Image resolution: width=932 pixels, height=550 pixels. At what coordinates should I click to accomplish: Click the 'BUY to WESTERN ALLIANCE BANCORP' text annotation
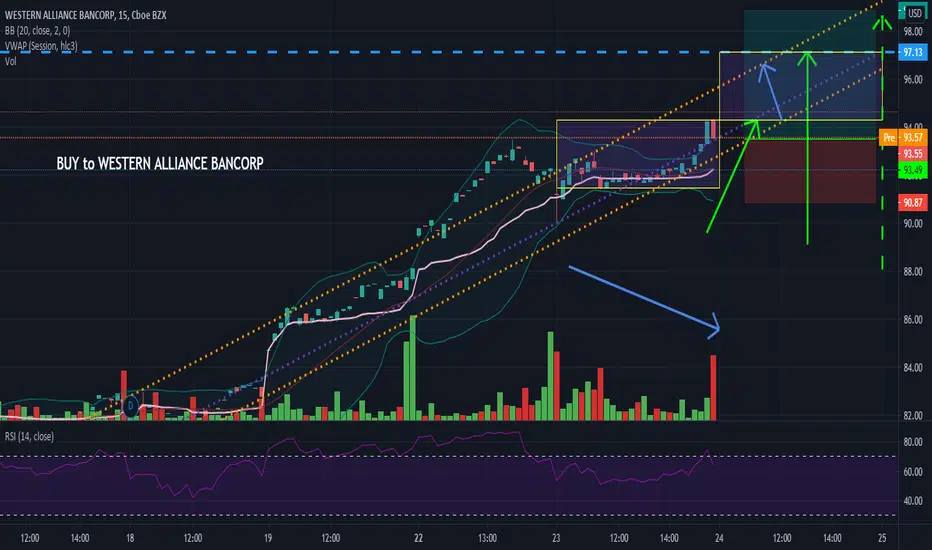click(160, 164)
